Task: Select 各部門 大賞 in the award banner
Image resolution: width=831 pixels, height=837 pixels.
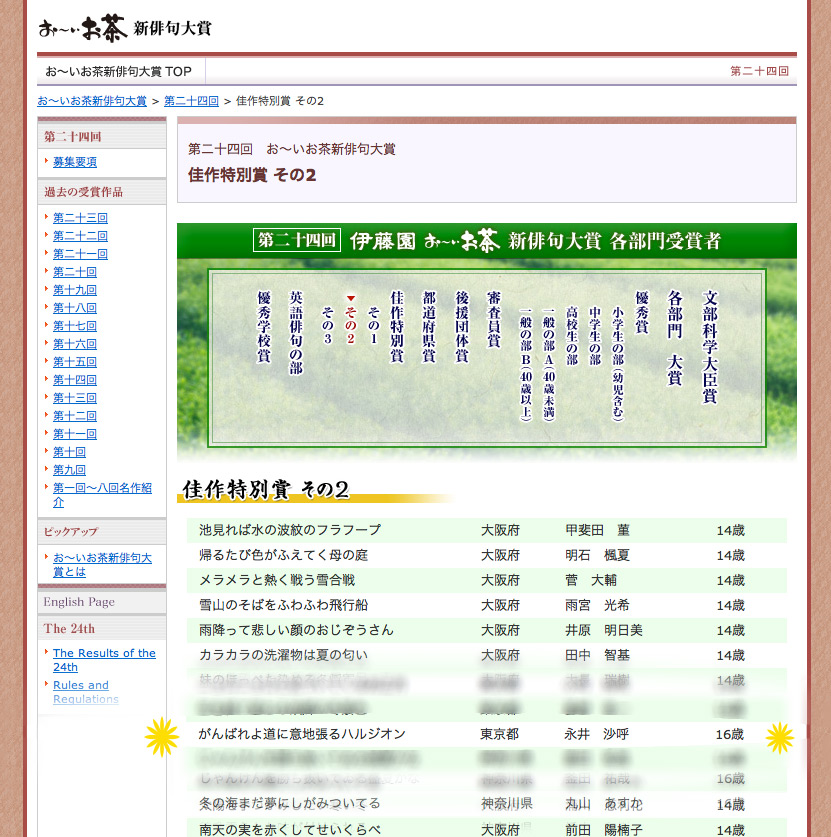Action: point(675,337)
